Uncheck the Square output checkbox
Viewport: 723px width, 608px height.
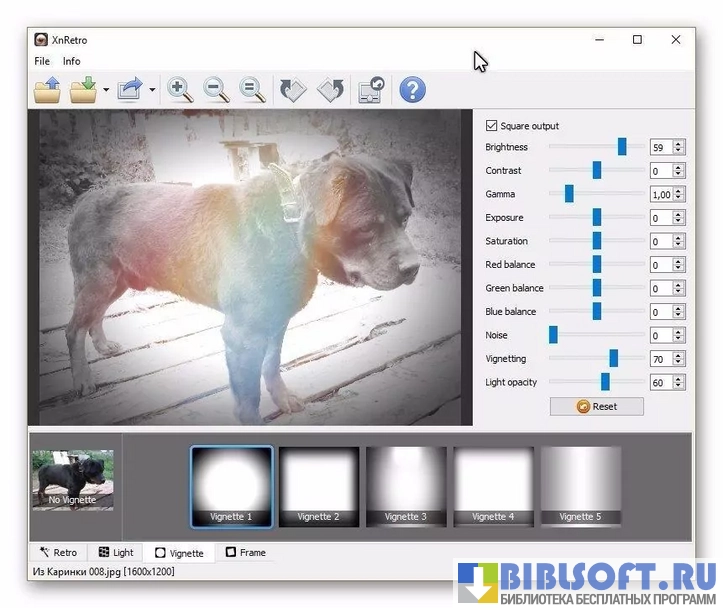(491, 126)
